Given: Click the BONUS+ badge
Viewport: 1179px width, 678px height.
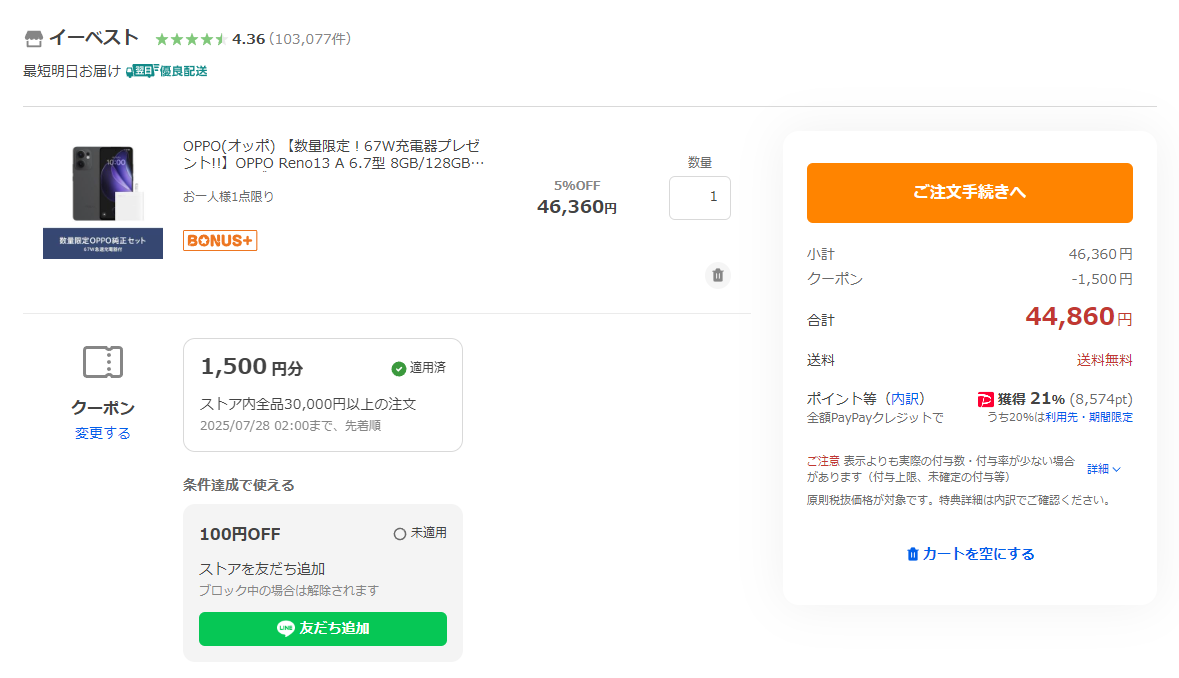Looking at the screenshot, I should (x=220, y=241).
